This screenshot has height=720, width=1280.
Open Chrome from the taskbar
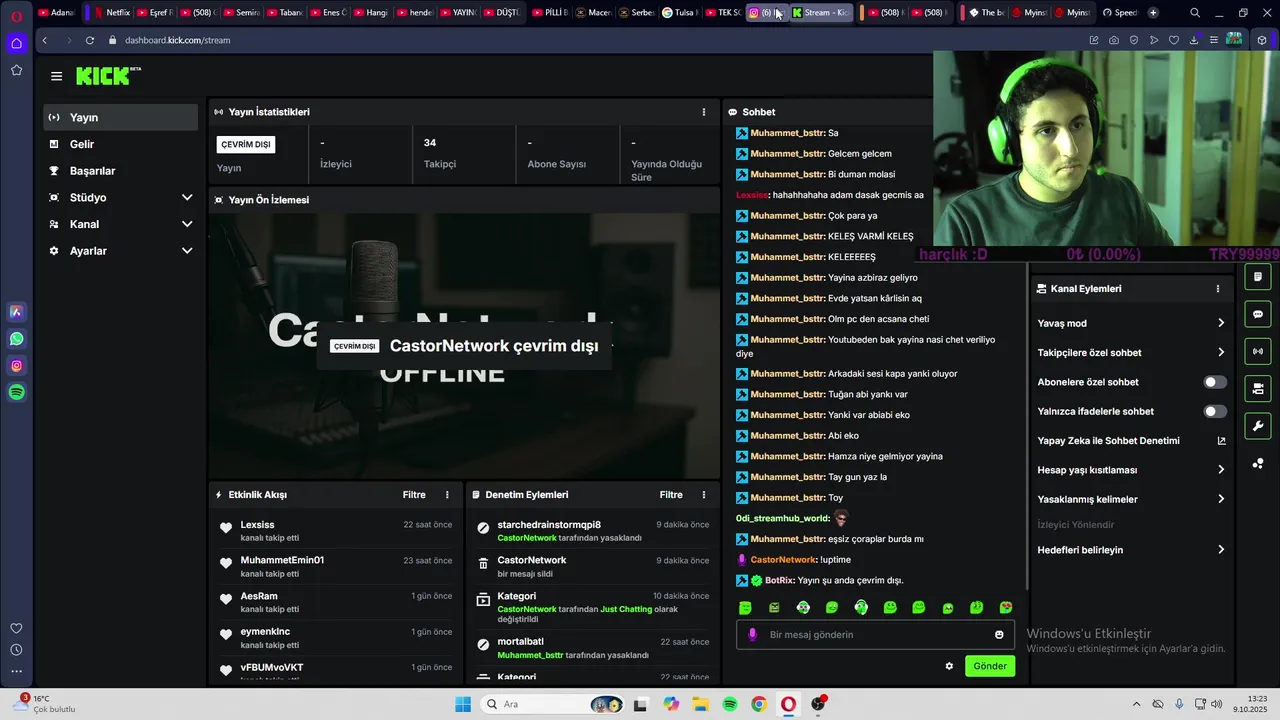point(759,704)
